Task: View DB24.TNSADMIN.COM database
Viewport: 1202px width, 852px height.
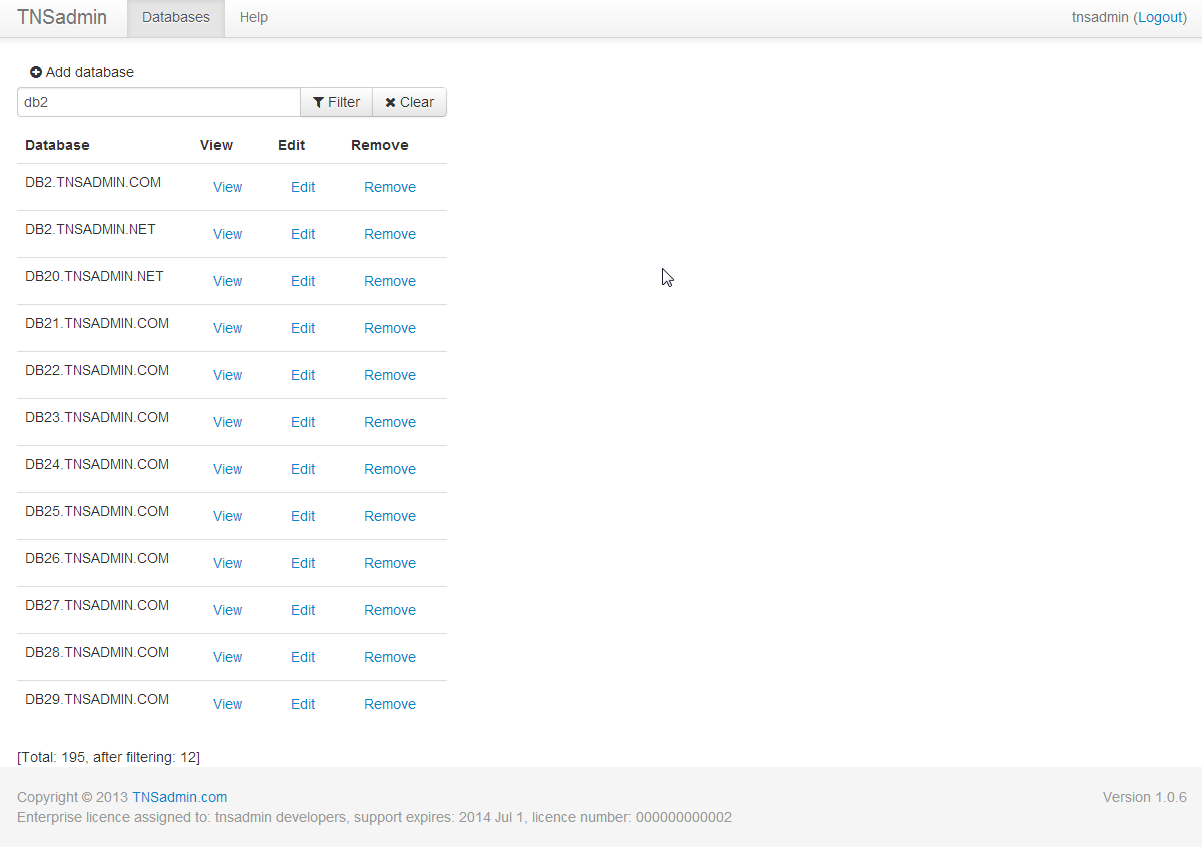Action: (x=228, y=469)
